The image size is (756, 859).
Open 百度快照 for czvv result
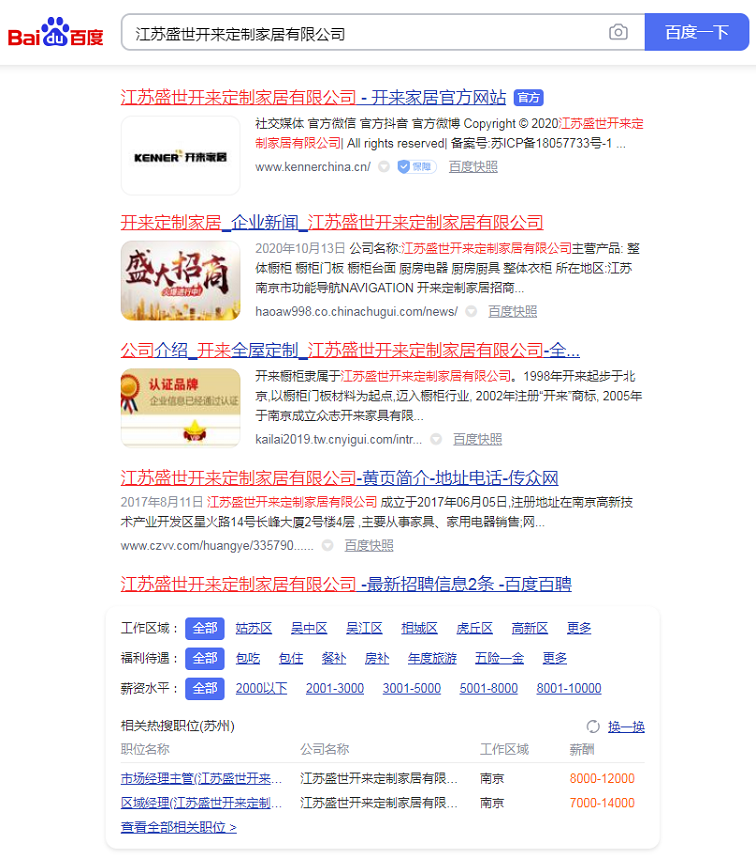pos(369,545)
